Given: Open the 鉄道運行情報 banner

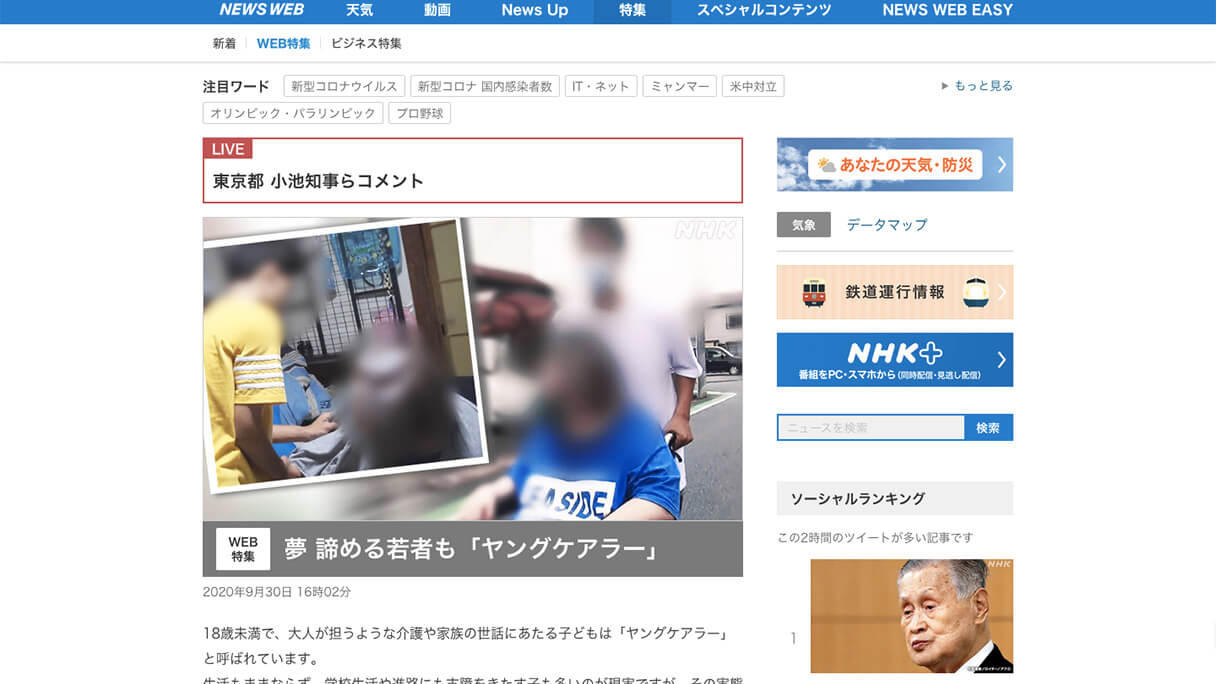Looking at the screenshot, I should [895, 292].
